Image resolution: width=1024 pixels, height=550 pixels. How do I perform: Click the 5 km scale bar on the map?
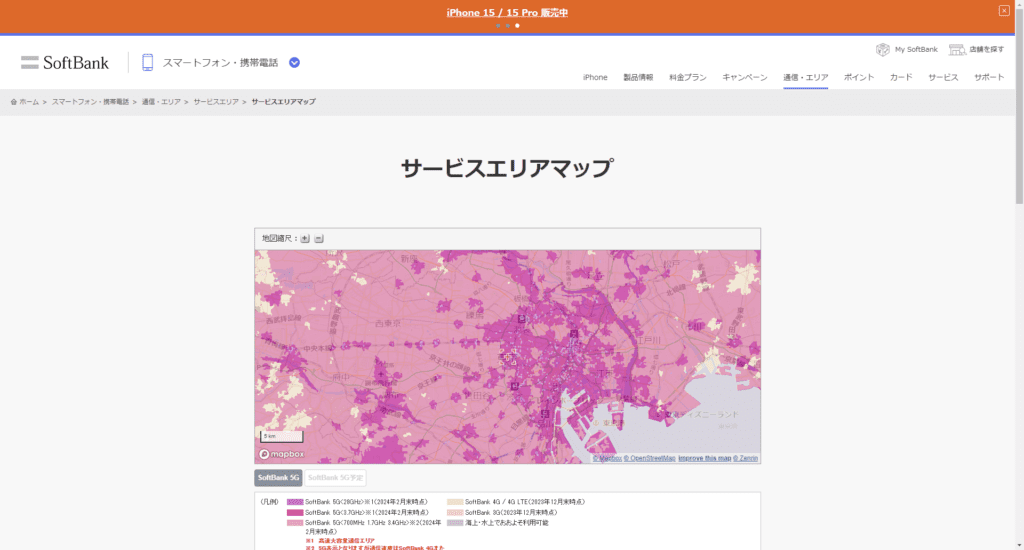point(281,436)
